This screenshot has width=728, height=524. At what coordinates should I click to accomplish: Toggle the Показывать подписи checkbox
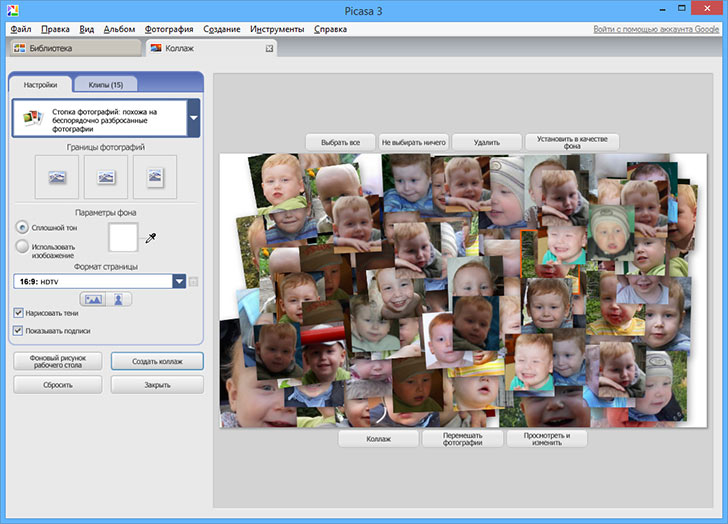tap(18, 330)
